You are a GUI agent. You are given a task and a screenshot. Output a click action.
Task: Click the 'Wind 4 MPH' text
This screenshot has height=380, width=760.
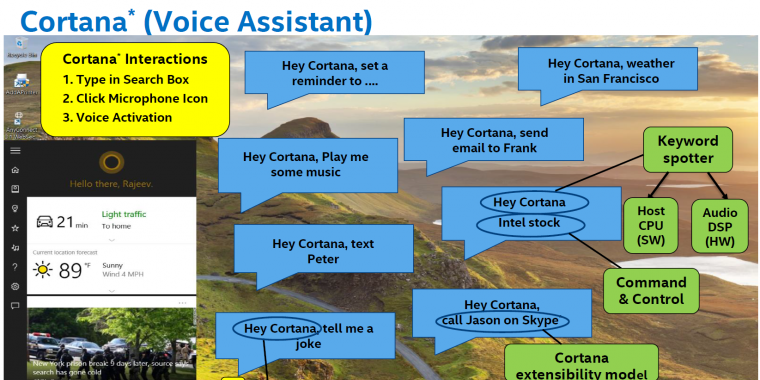pyautogui.click(x=123, y=274)
